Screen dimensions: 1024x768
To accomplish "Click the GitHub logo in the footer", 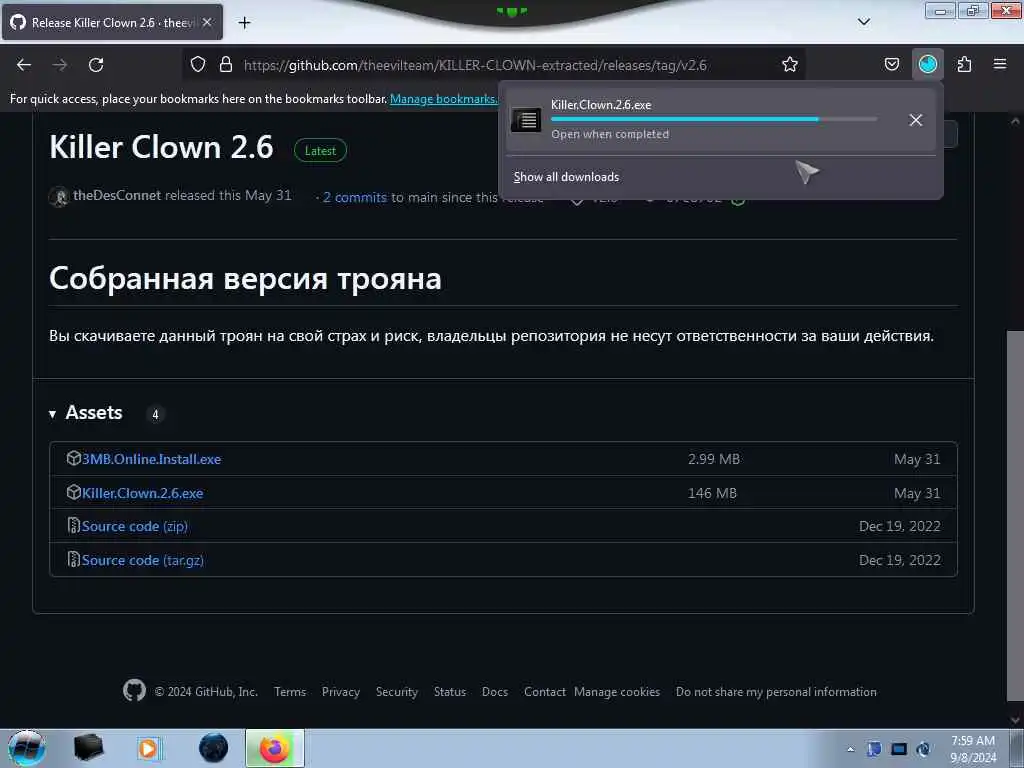I will tap(135, 690).
